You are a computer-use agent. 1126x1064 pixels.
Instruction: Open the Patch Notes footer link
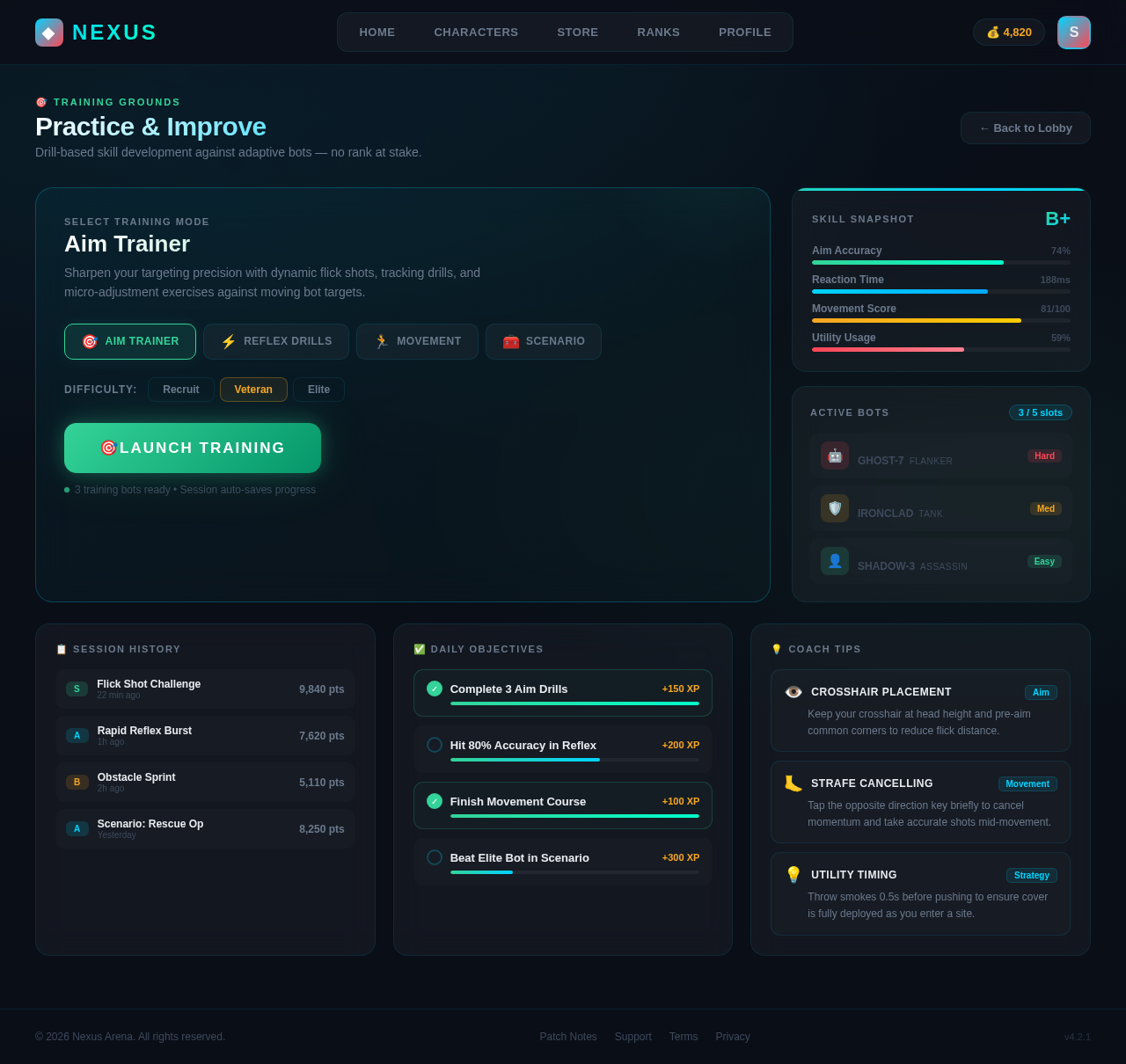pyautogui.click(x=568, y=1037)
